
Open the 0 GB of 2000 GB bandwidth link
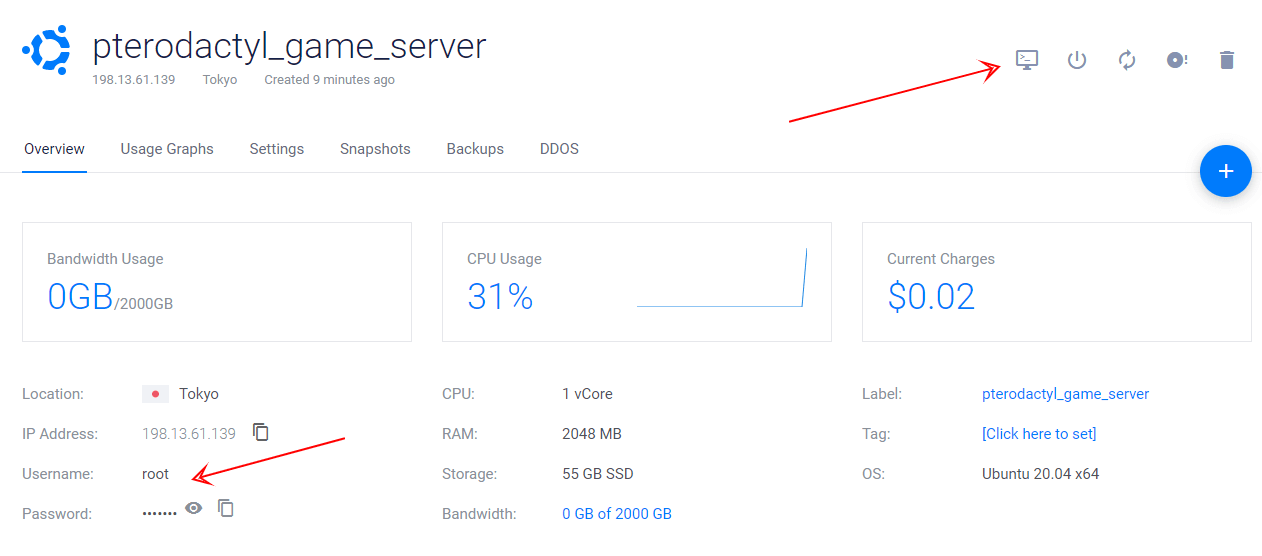(x=617, y=514)
